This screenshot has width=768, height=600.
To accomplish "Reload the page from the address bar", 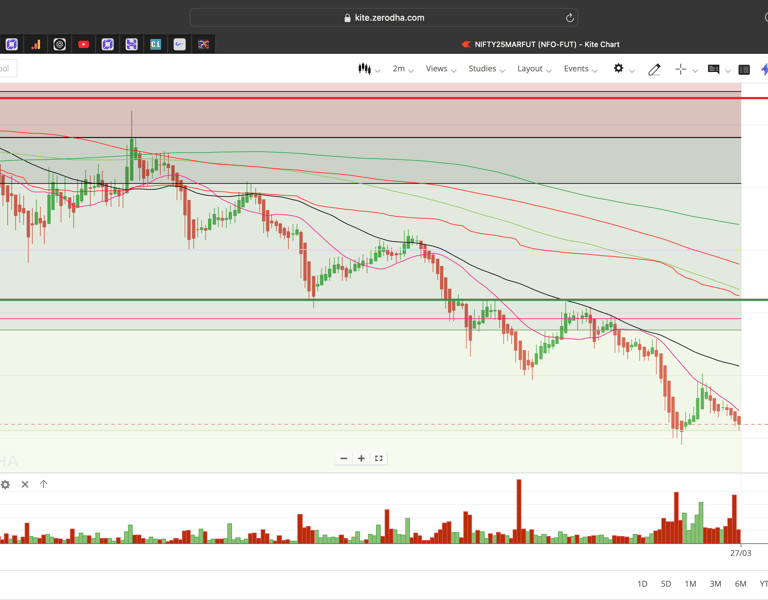I will (570, 18).
